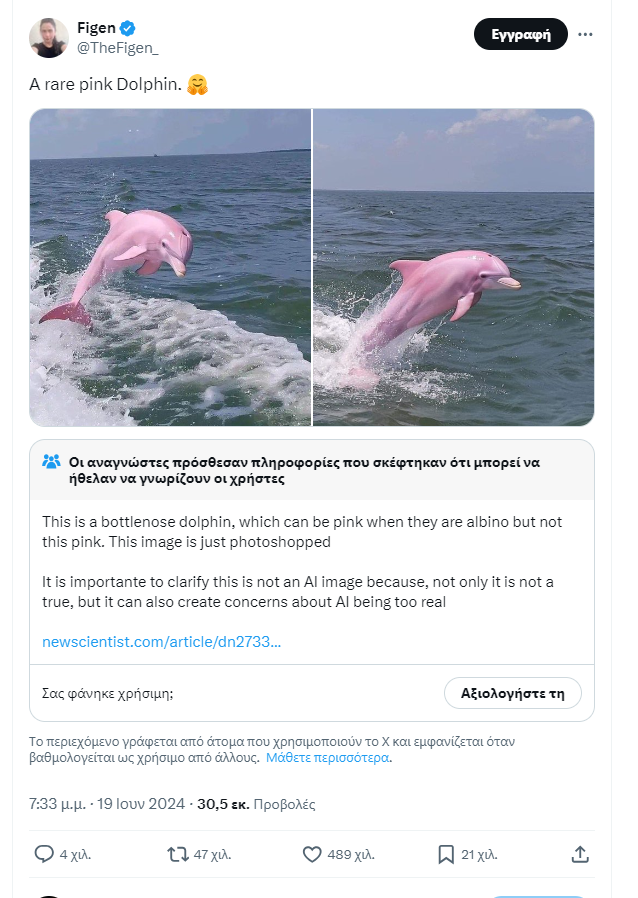
Task: Follow the Μάθετε περισσότερα link
Action: pos(328,757)
